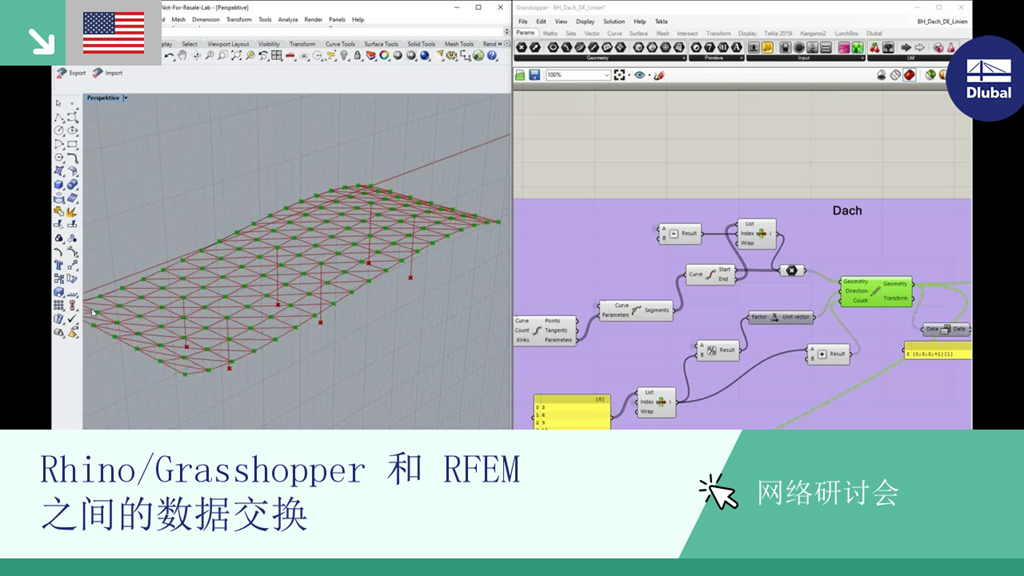Click the color wheel properties icon
Viewport: 1024px width, 576px height.
click(x=384, y=56)
